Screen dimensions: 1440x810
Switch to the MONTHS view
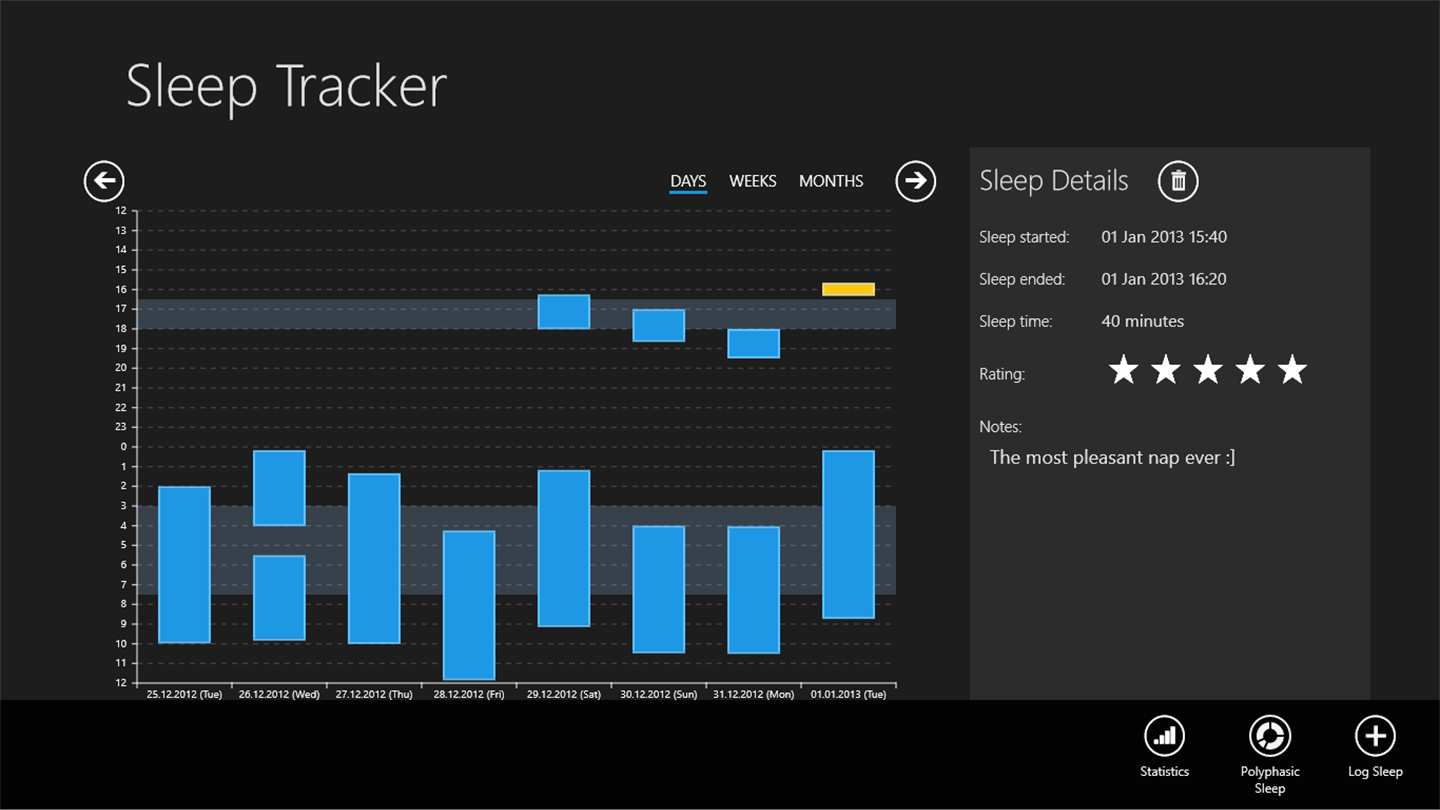[831, 181]
